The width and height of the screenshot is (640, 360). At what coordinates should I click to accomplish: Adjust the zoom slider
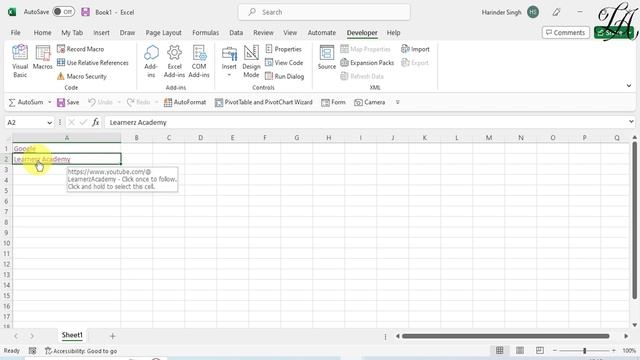pos(584,351)
